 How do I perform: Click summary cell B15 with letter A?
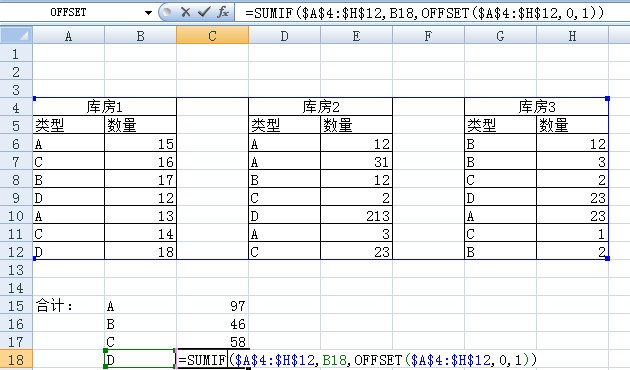[140, 305]
